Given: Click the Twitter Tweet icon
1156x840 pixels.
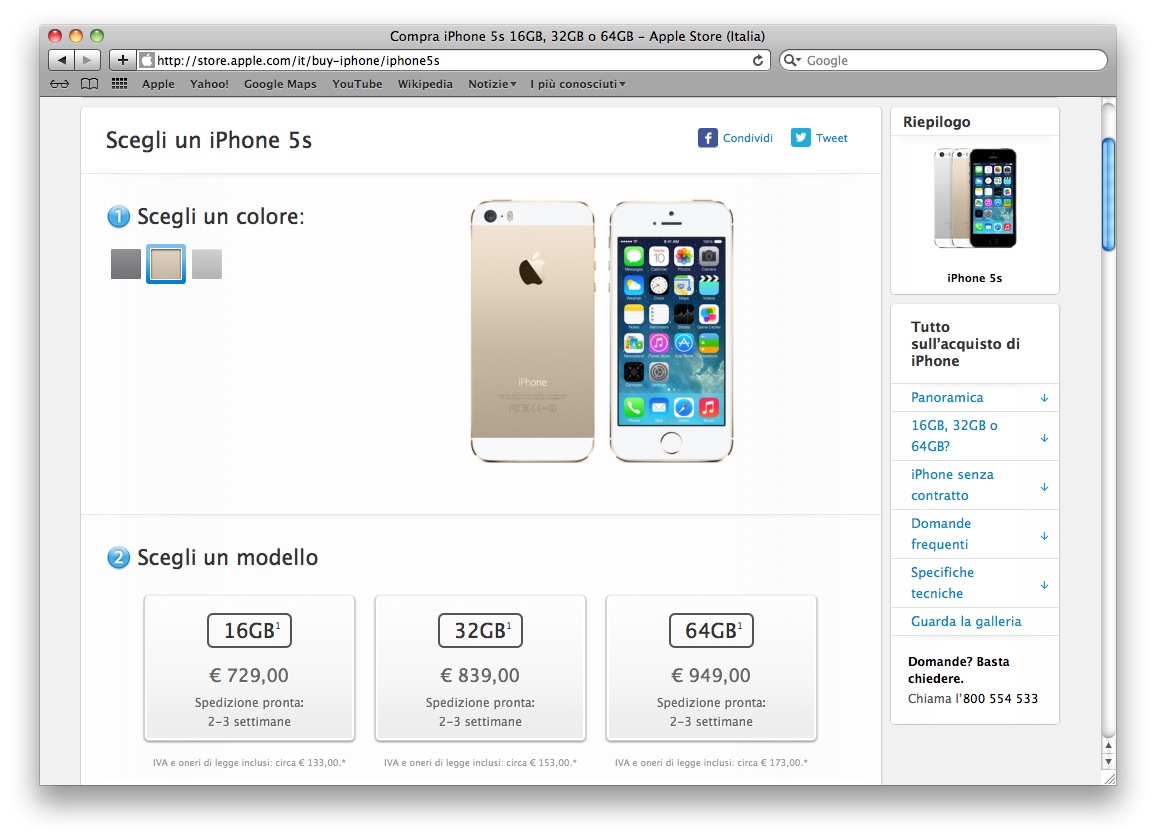Looking at the screenshot, I should (801, 138).
